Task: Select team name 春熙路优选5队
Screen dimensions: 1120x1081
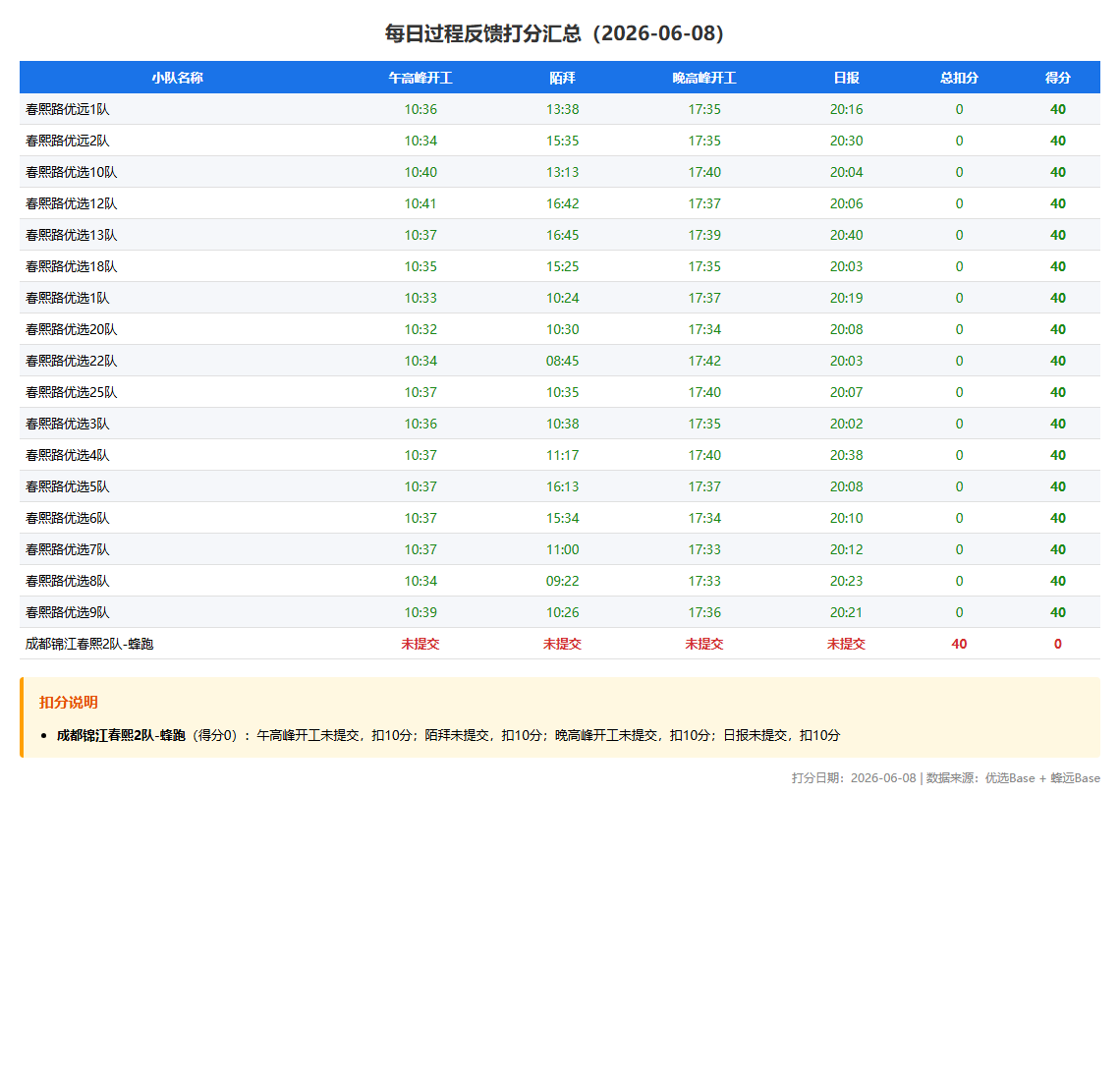Action: (x=67, y=486)
